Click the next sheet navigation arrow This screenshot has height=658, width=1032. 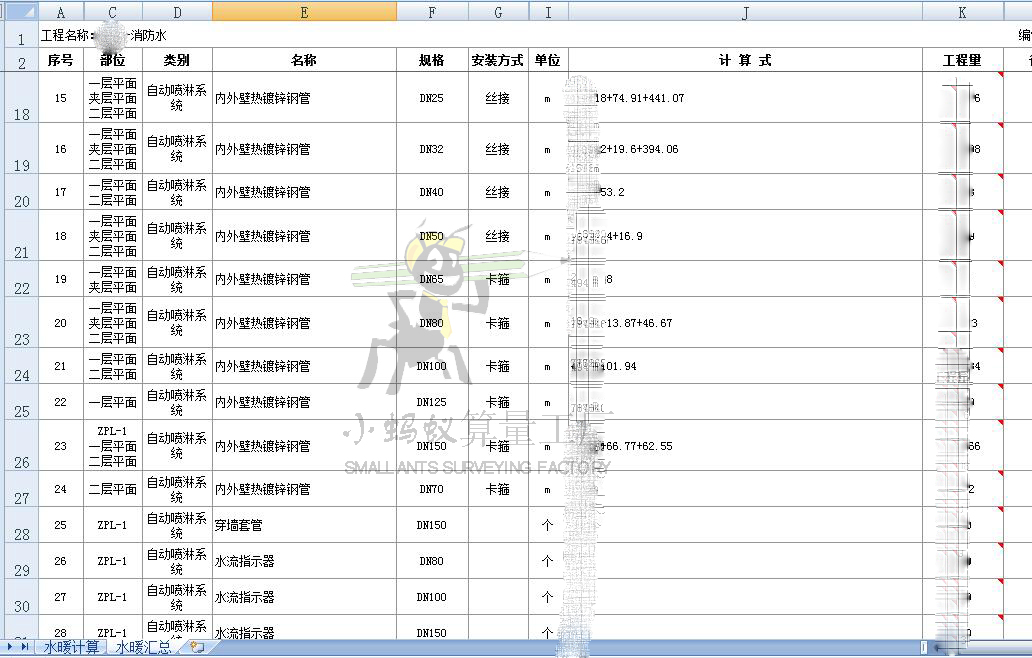11,647
